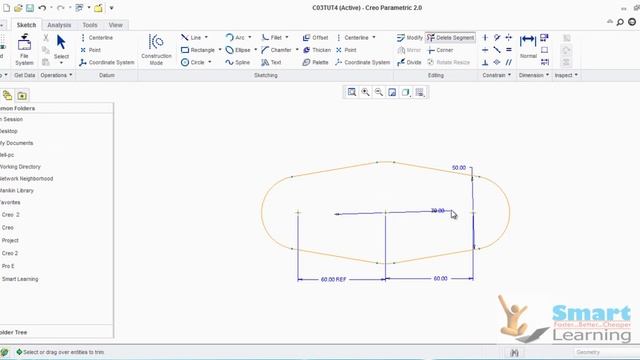
Task: Apply the Horizontal constraint
Action: [485, 50]
